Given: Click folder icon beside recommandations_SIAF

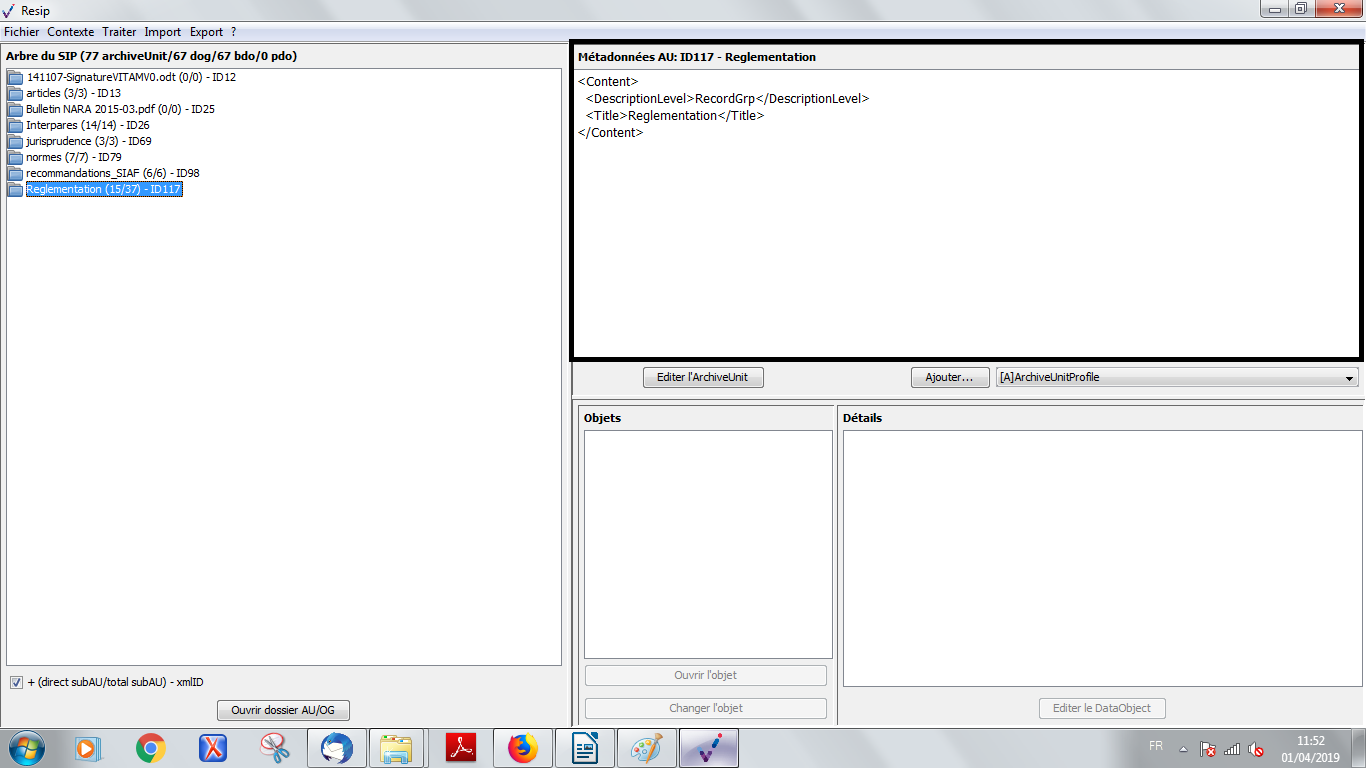Looking at the screenshot, I should coord(15,173).
